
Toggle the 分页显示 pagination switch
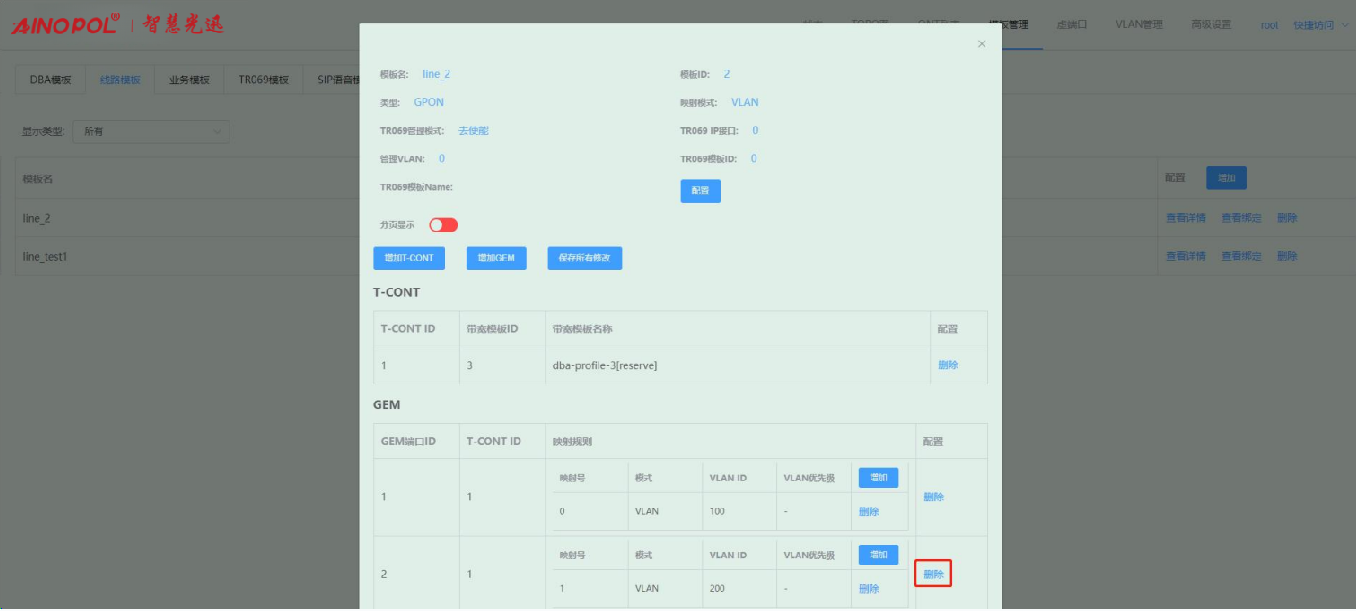tap(443, 225)
